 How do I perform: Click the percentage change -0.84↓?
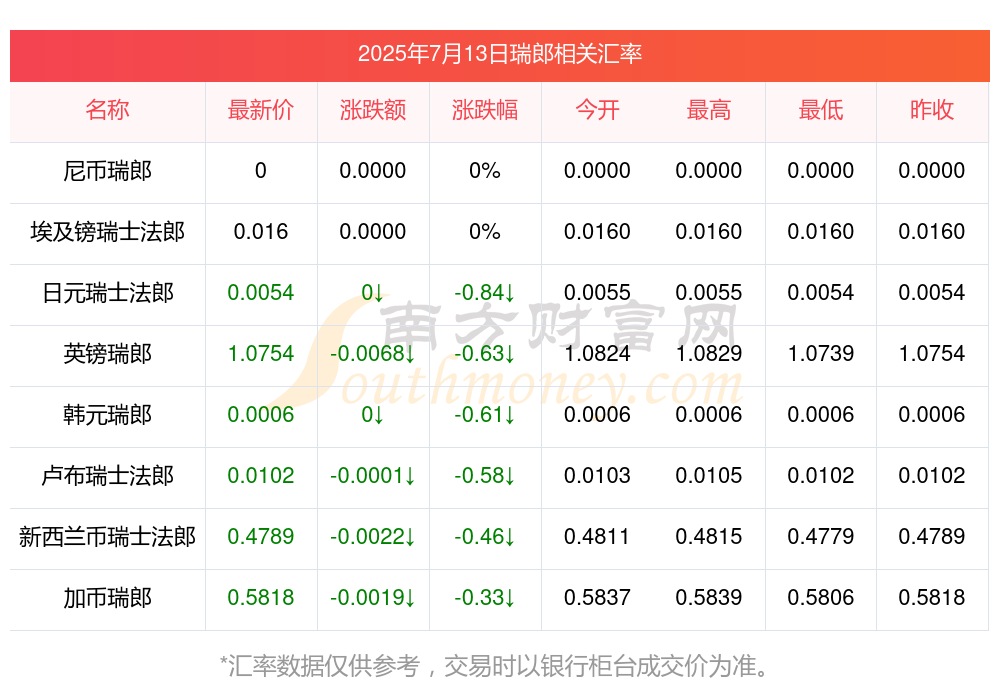(x=485, y=293)
